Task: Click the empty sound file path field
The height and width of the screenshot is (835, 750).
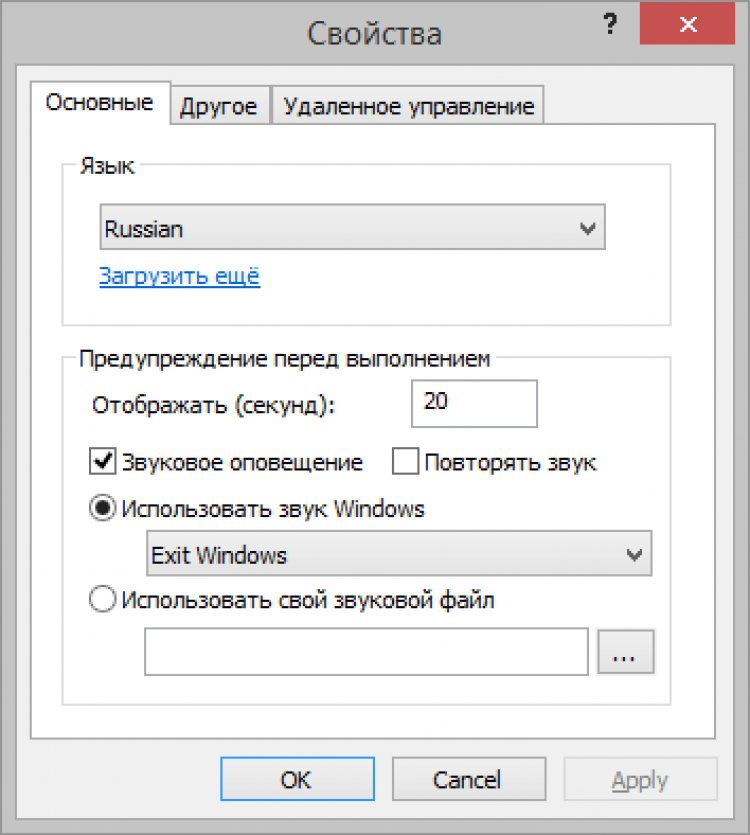Action: 366,653
